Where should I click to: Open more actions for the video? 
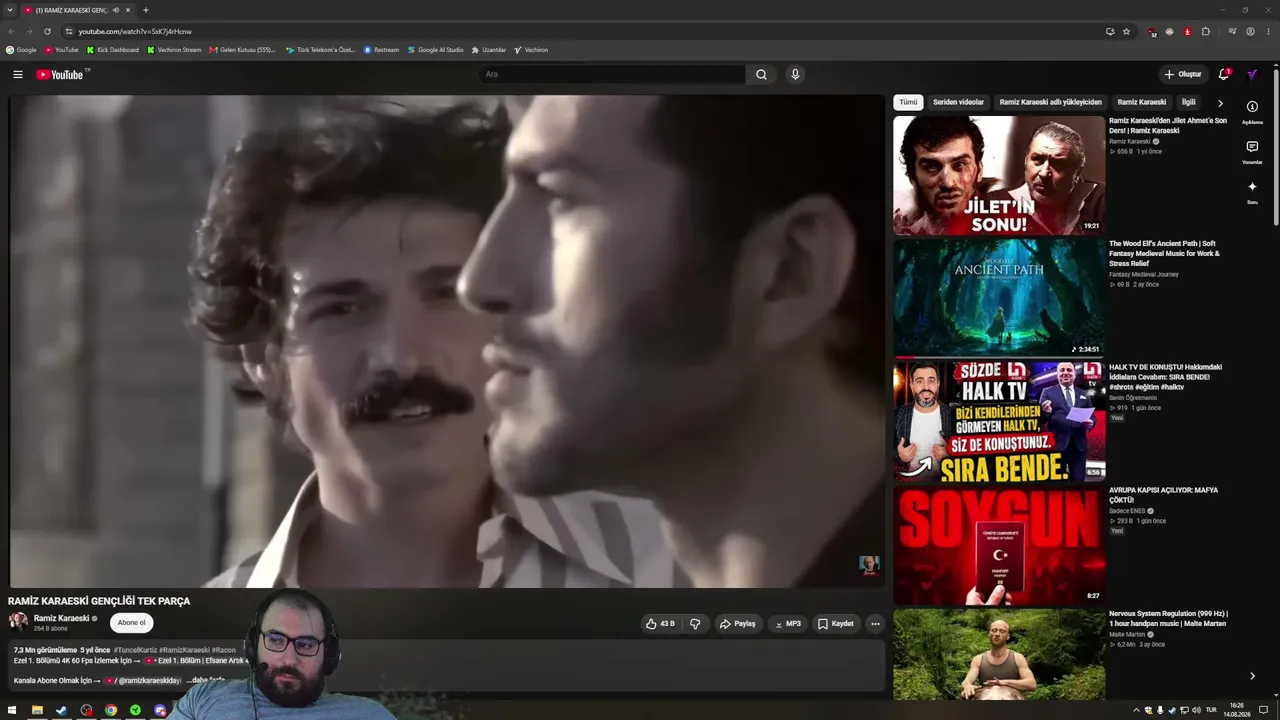tap(875, 624)
